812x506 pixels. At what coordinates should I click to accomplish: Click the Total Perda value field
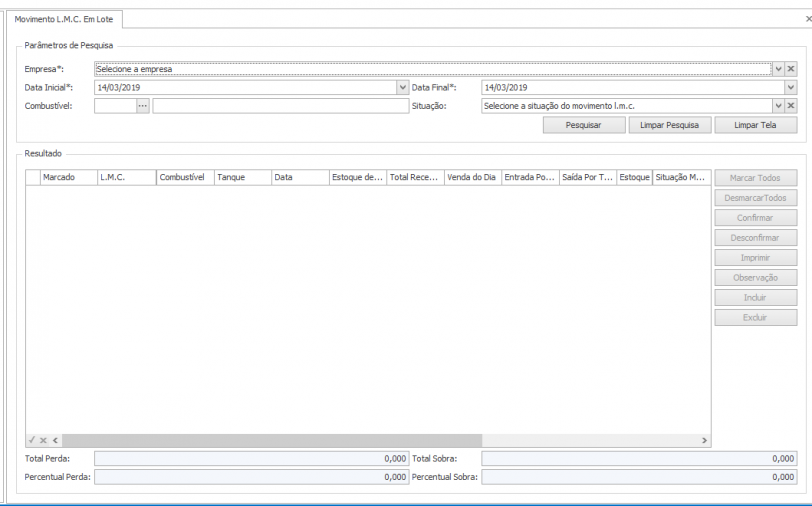[252, 458]
